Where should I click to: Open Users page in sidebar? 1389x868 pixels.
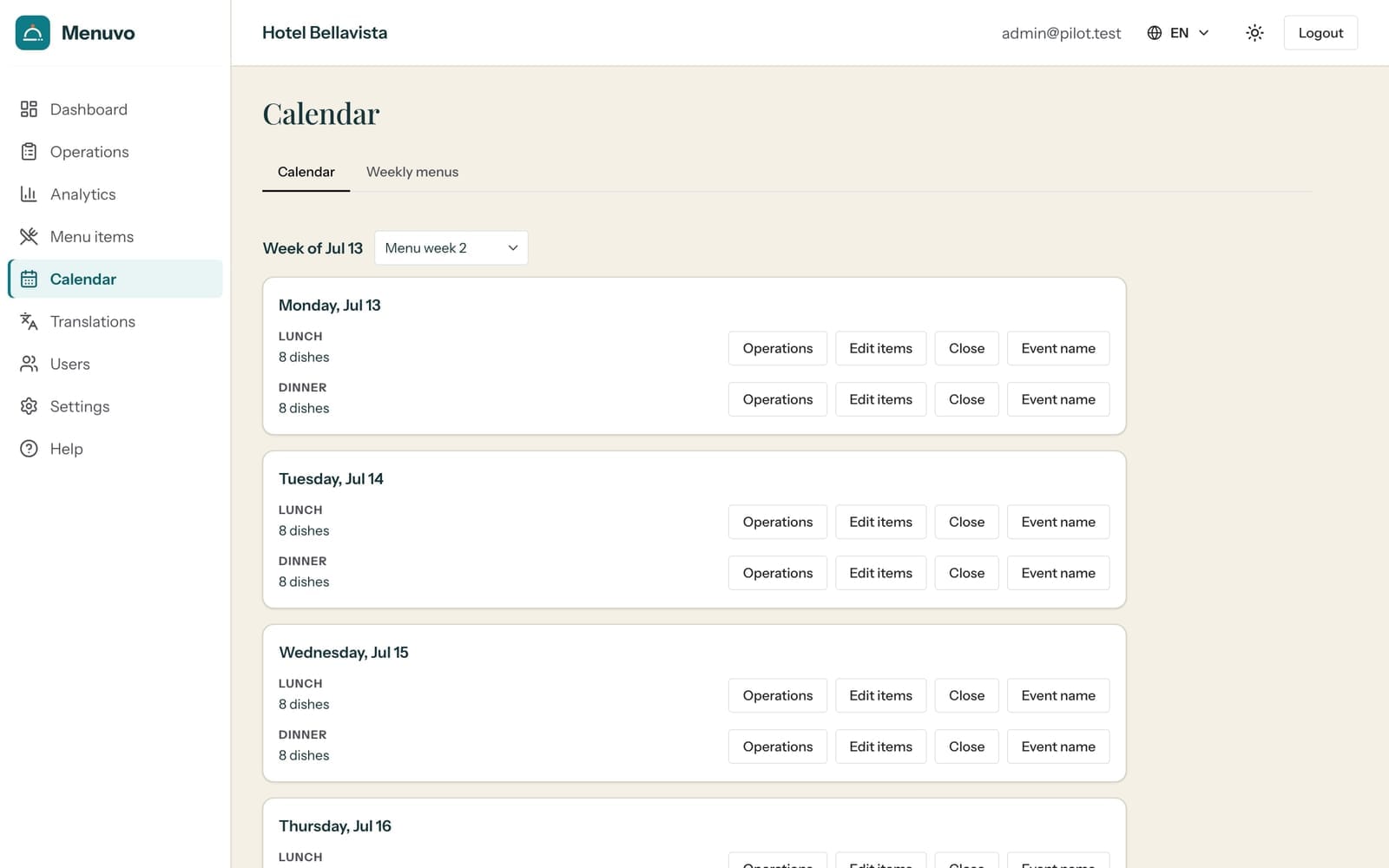(x=115, y=364)
